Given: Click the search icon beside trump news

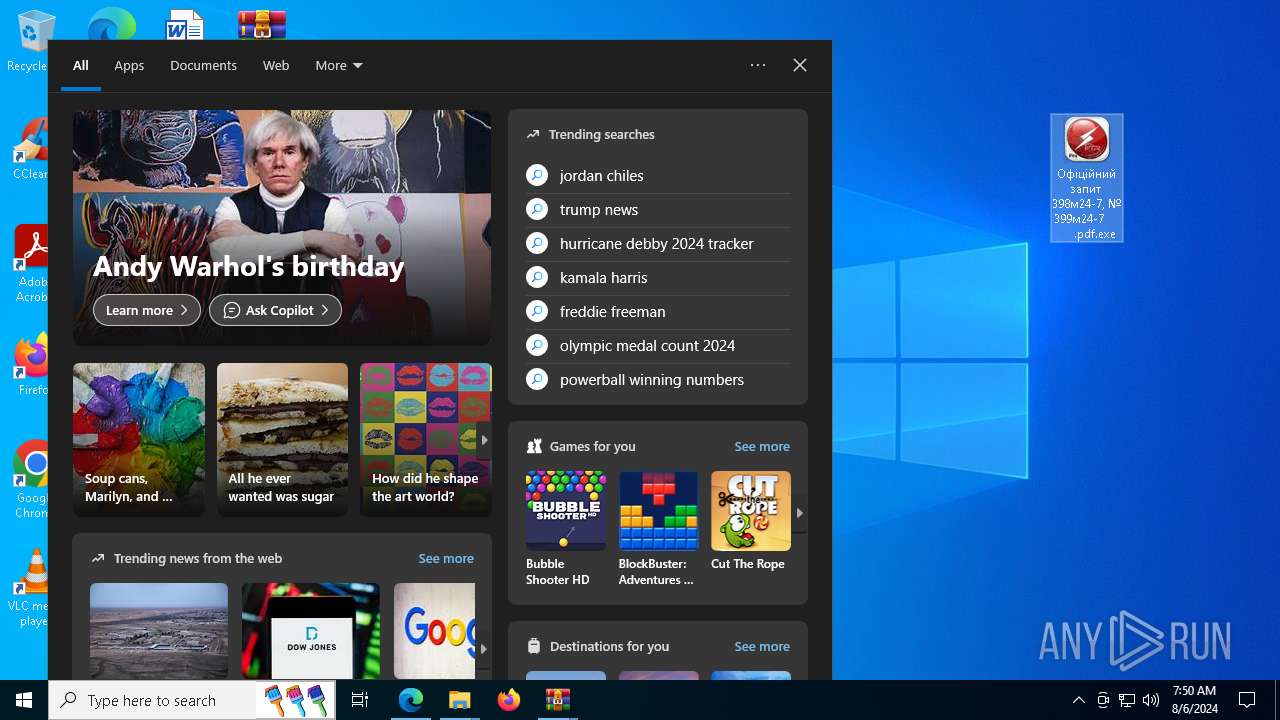Looking at the screenshot, I should click(x=537, y=209).
